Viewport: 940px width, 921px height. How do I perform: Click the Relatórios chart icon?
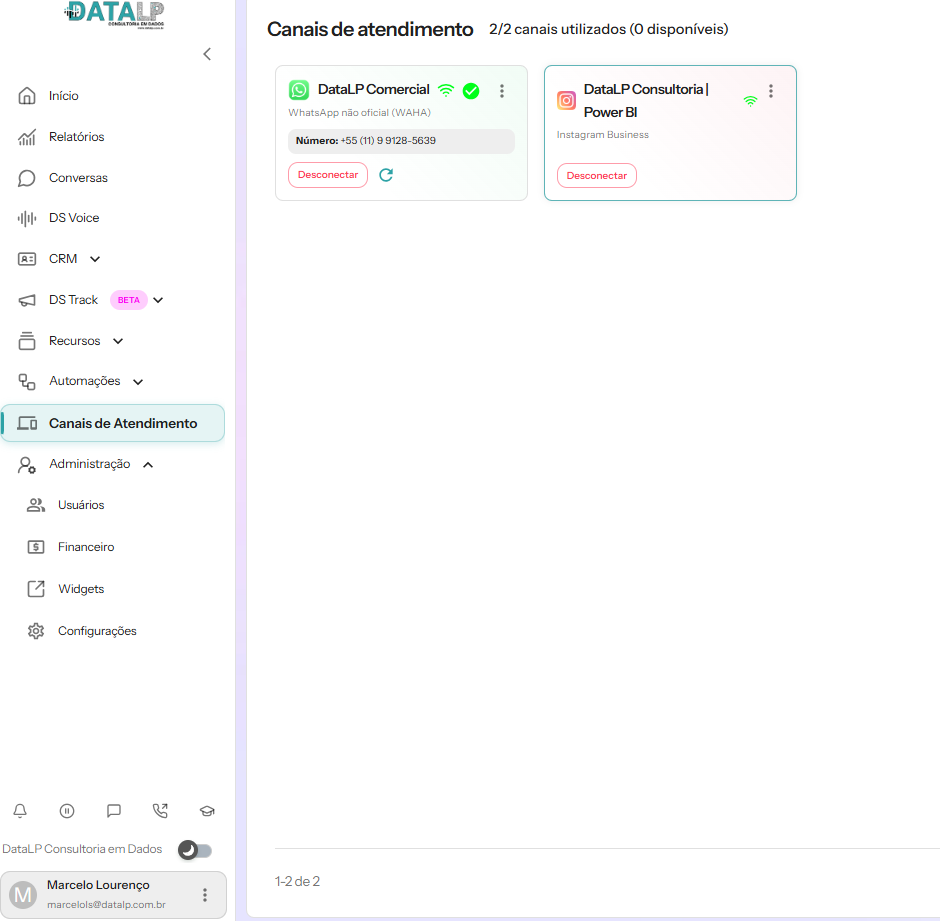pyautogui.click(x=27, y=137)
